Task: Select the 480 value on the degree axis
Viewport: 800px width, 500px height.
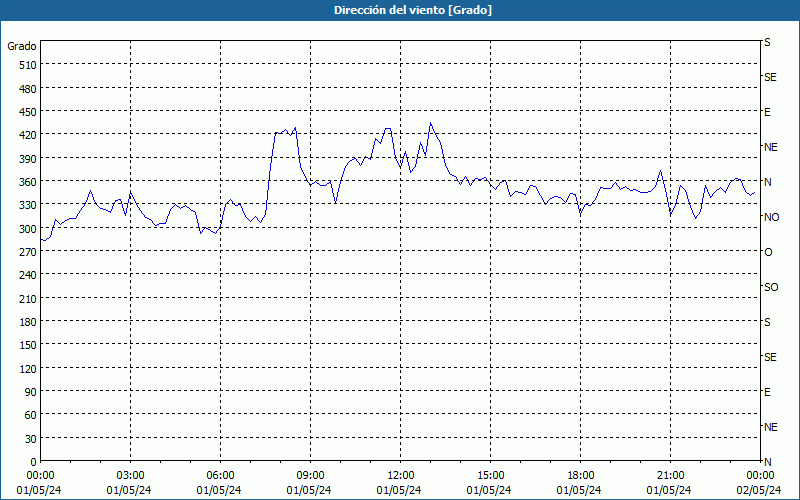Action: click(x=28, y=89)
